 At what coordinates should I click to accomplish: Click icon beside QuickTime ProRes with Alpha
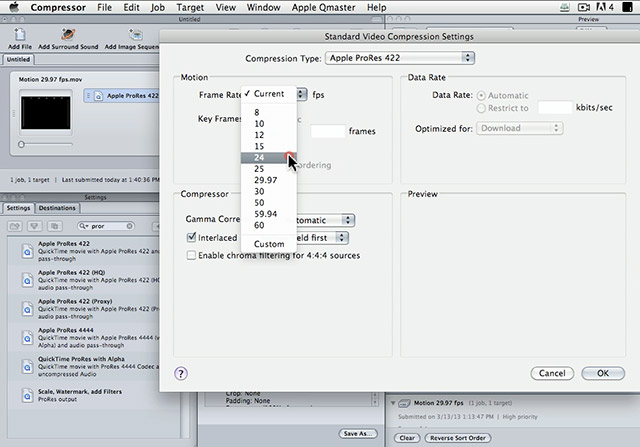coord(27,367)
